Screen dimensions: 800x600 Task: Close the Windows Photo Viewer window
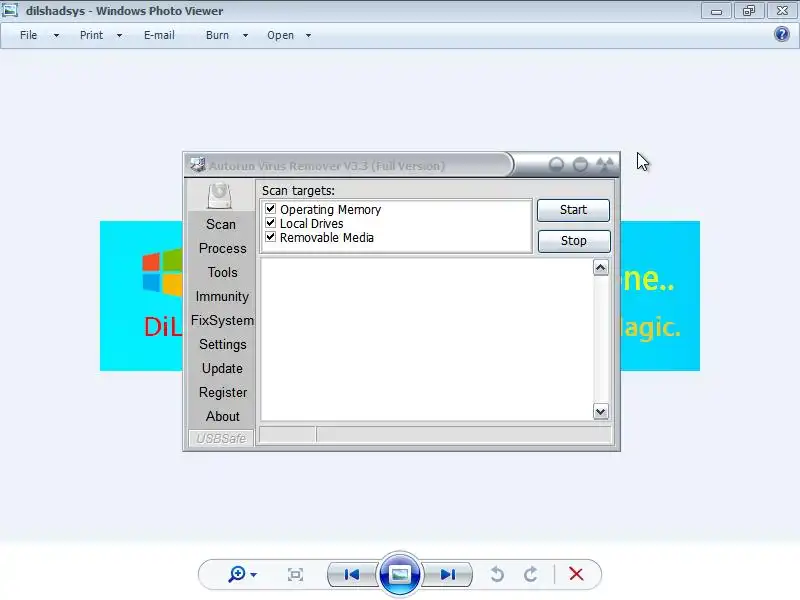click(782, 11)
